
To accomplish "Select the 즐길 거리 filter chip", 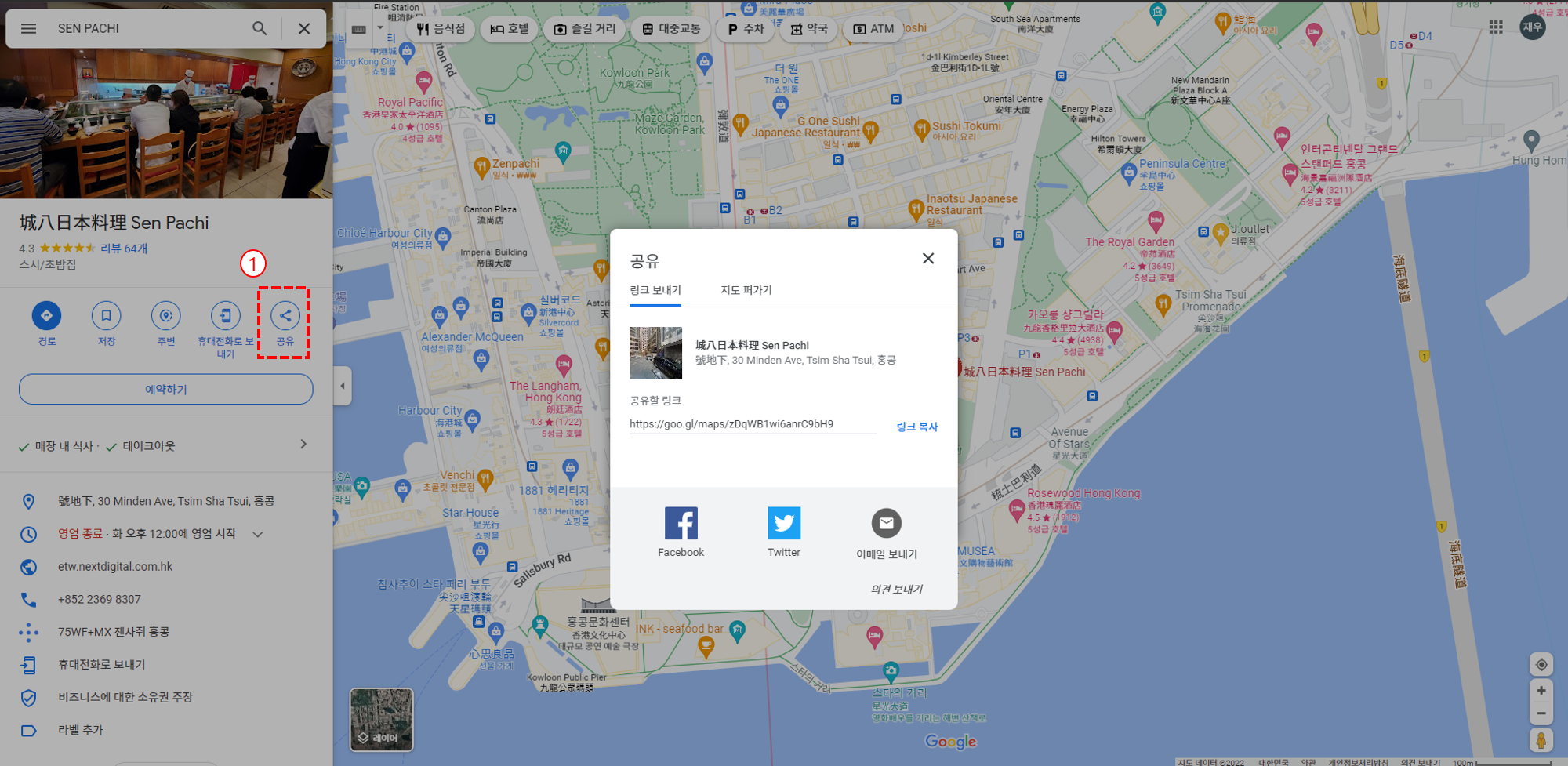I will (585, 29).
